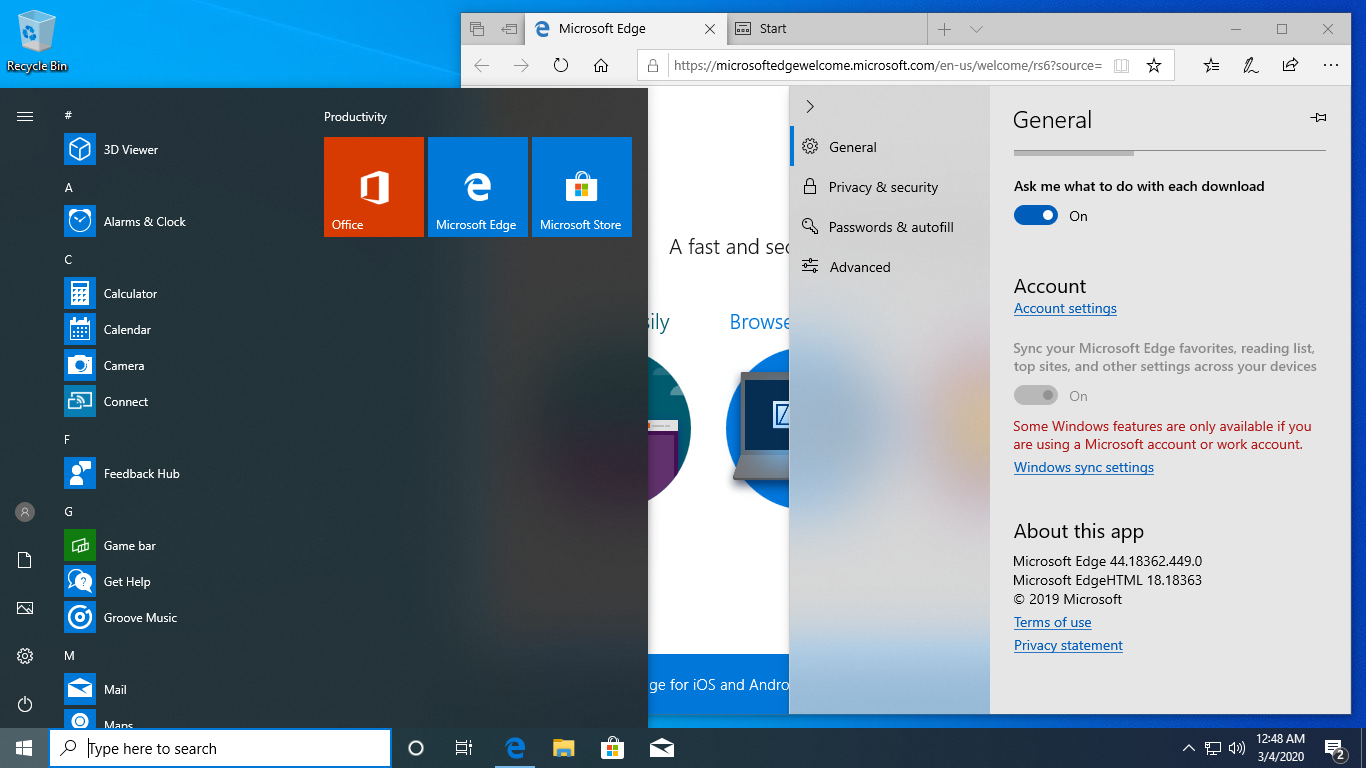Click the Microsoft Edge tile
Screen dimensions: 1366x768
click(x=478, y=187)
